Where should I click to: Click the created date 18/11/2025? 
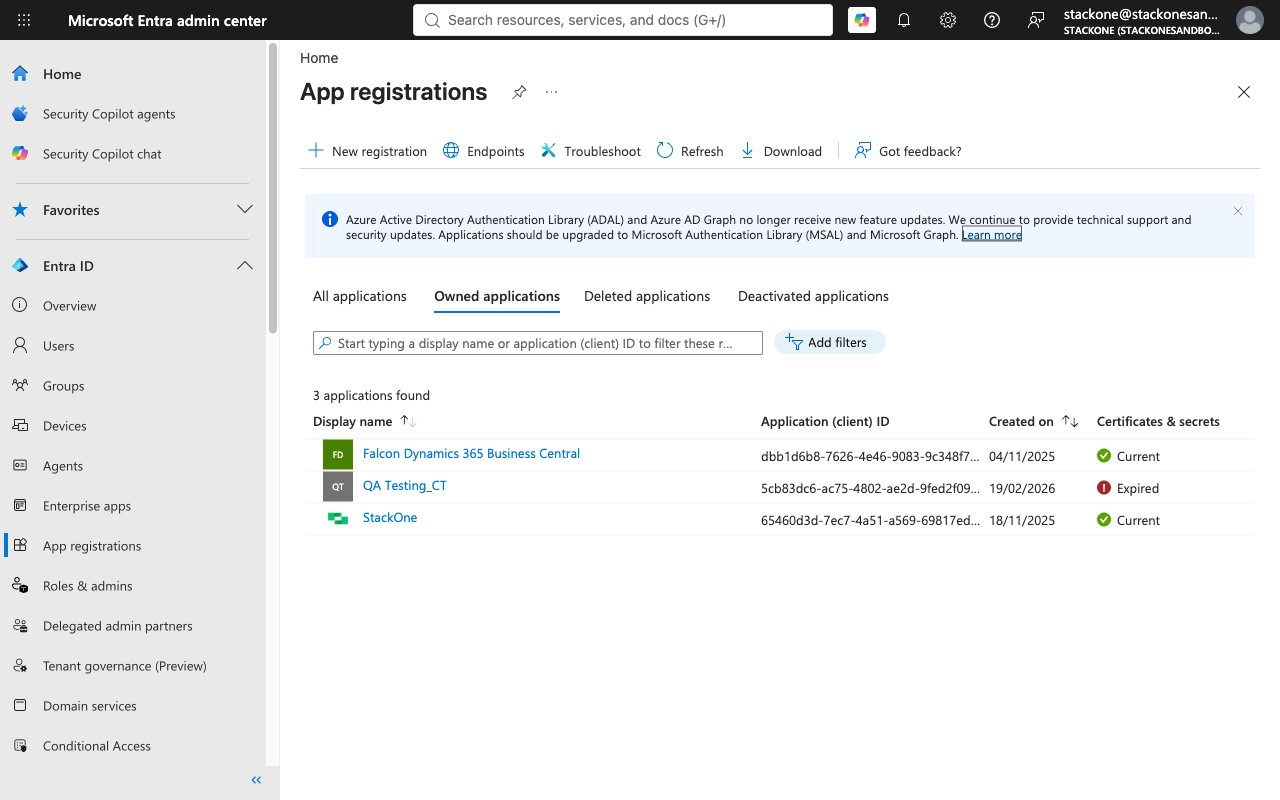coord(1022,521)
